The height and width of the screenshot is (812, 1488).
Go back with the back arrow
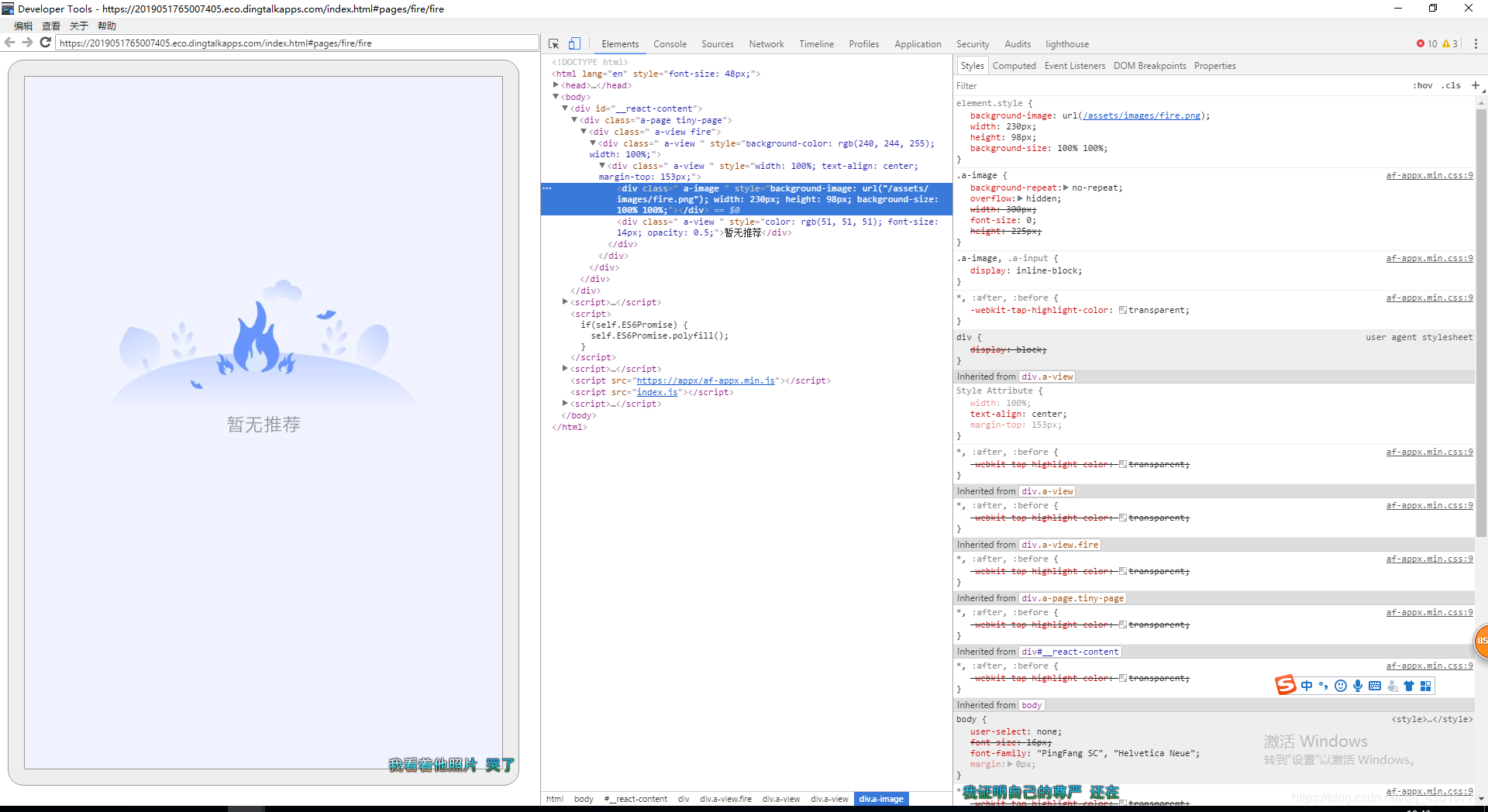click(10, 43)
